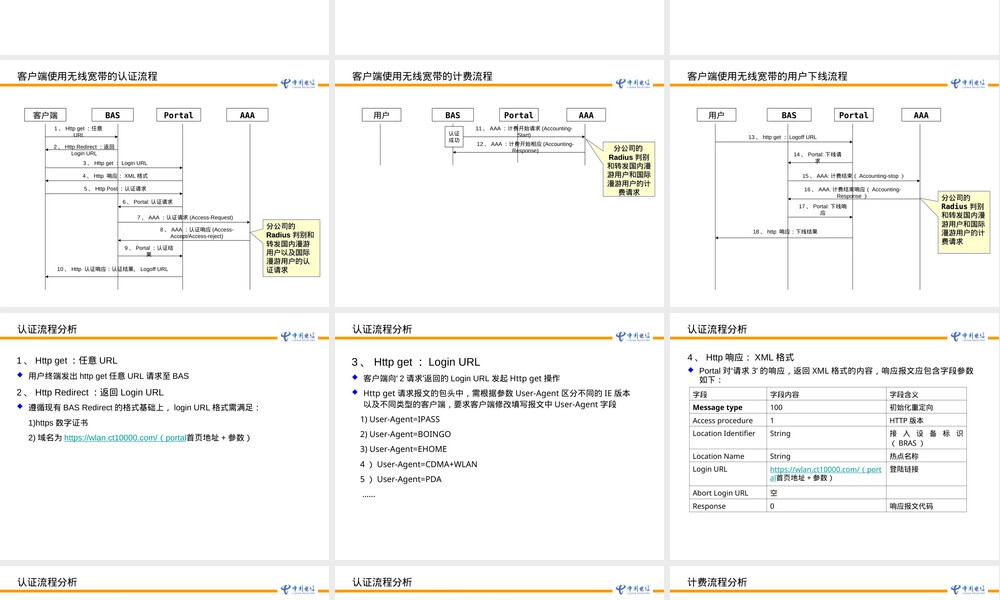Click the Portal box in the 用户下线流程 diagram

tap(853, 115)
